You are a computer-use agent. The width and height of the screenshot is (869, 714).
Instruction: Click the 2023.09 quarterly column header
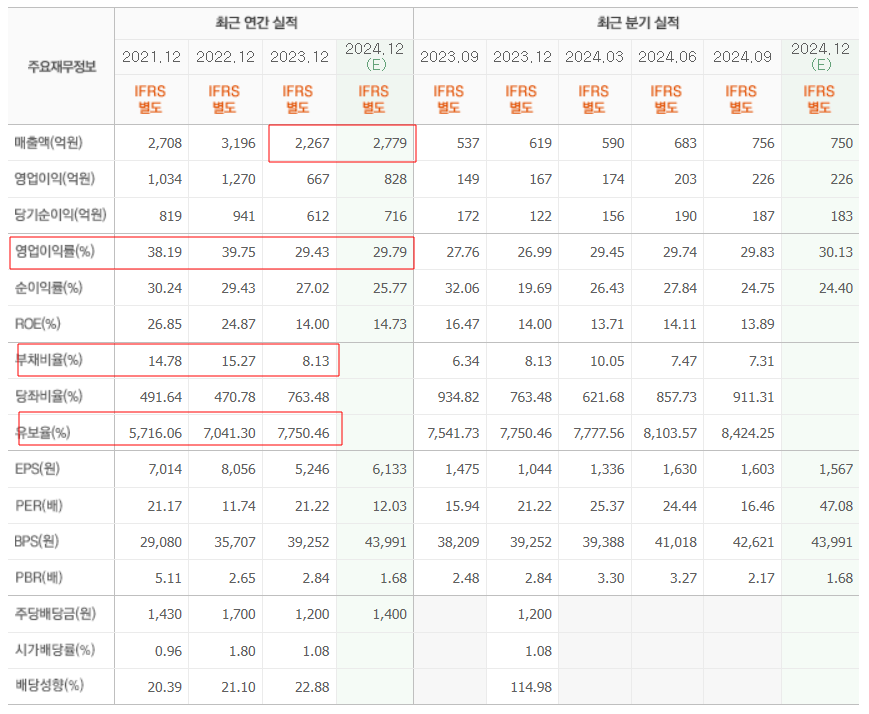(449, 57)
